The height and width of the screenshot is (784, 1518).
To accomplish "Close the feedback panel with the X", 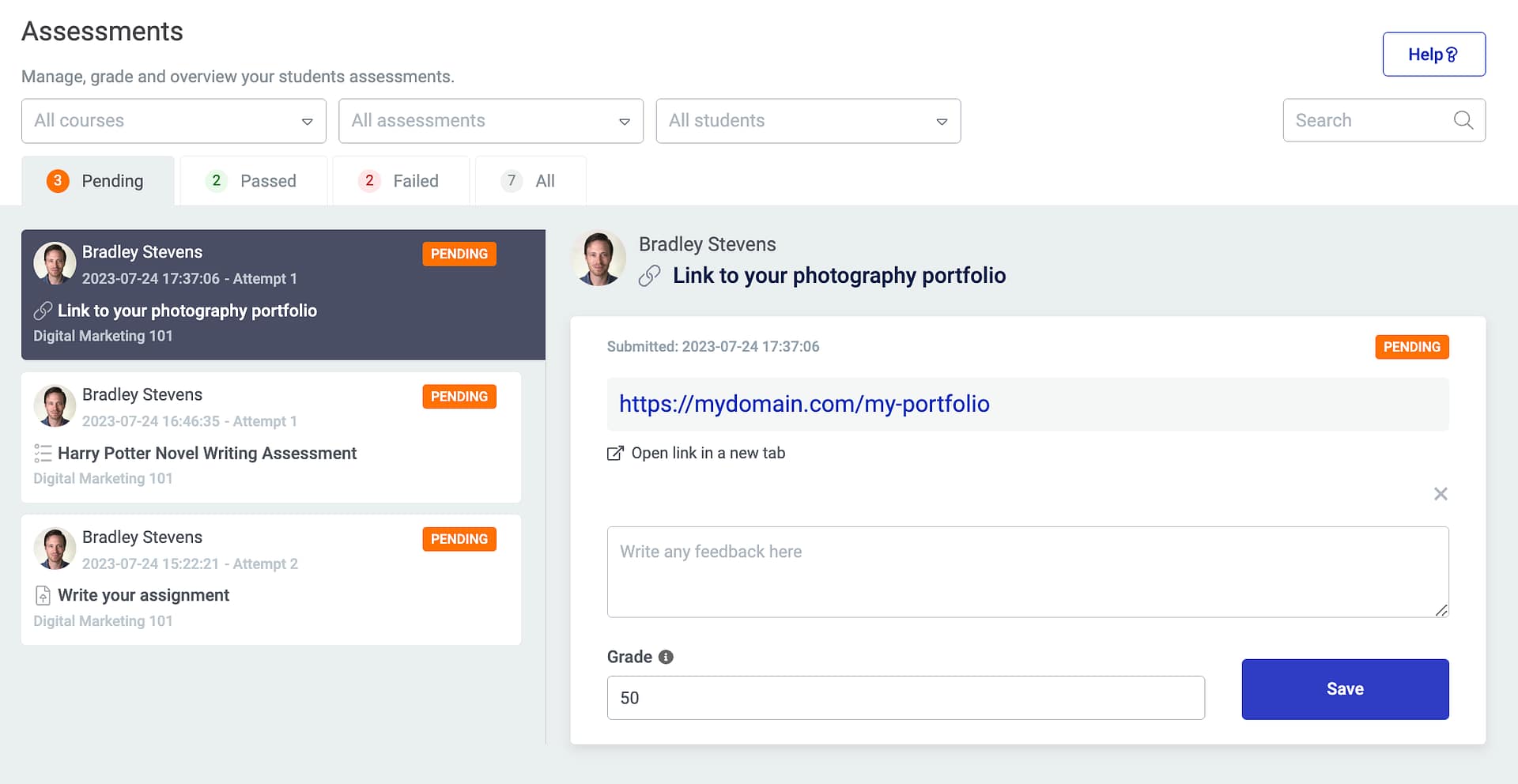I will coord(1441,494).
